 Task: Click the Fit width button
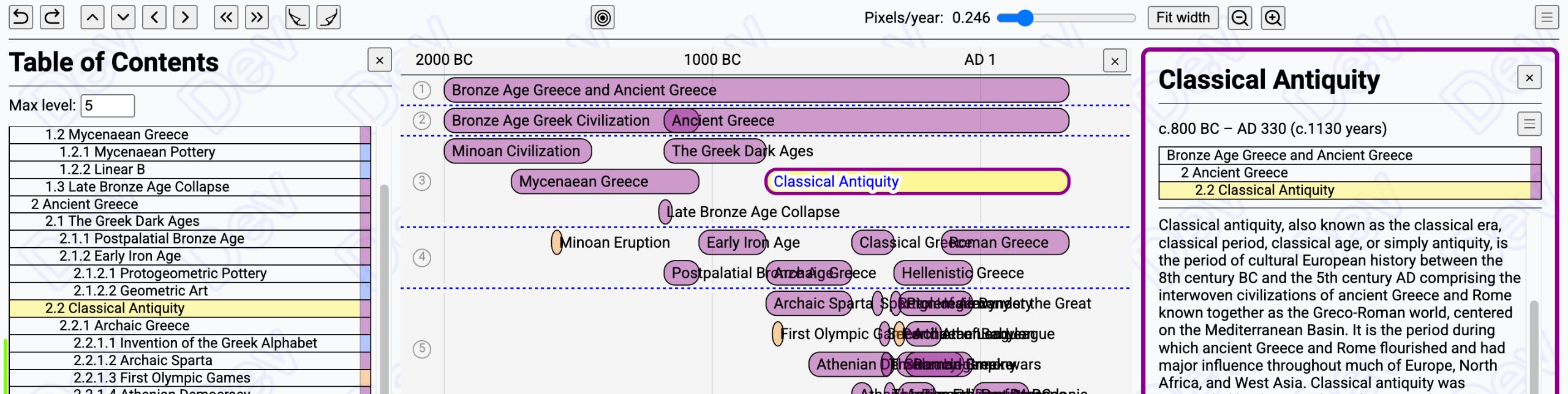click(x=1182, y=18)
